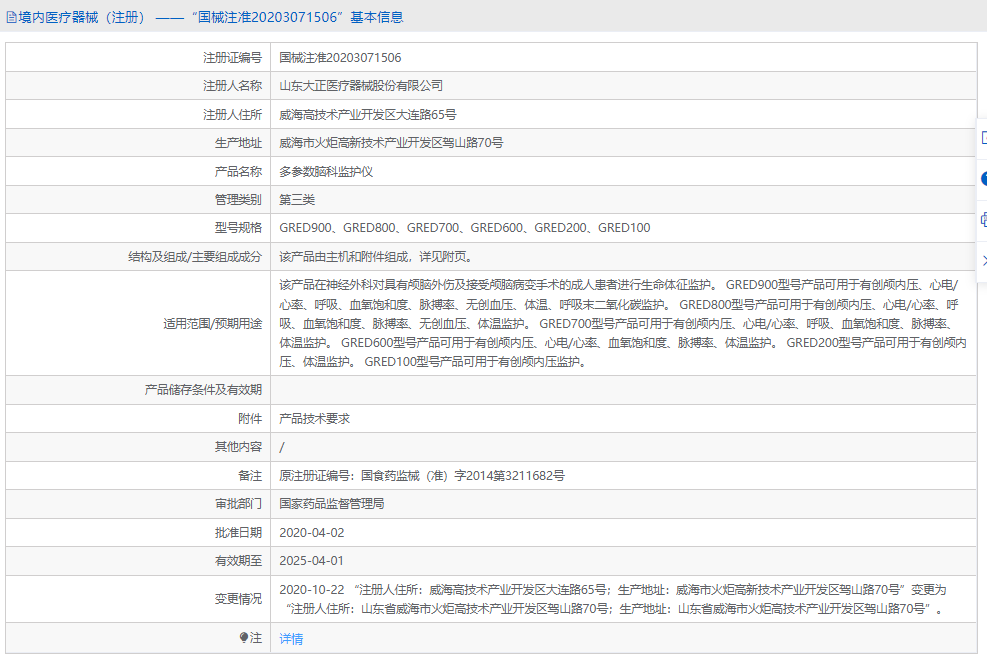
Task: Click the intended-use paragraph beginning 该产品在神经外科
Action: coord(623,324)
